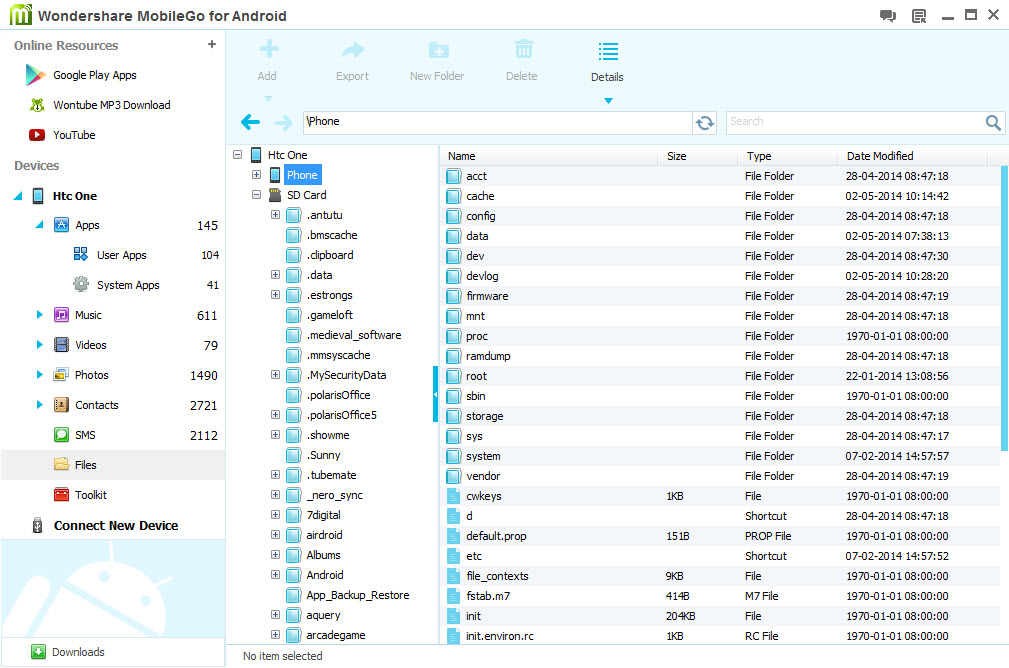Select Phone in the folder tree
Screen dimensions: 1009x668
tap(302, 174)
